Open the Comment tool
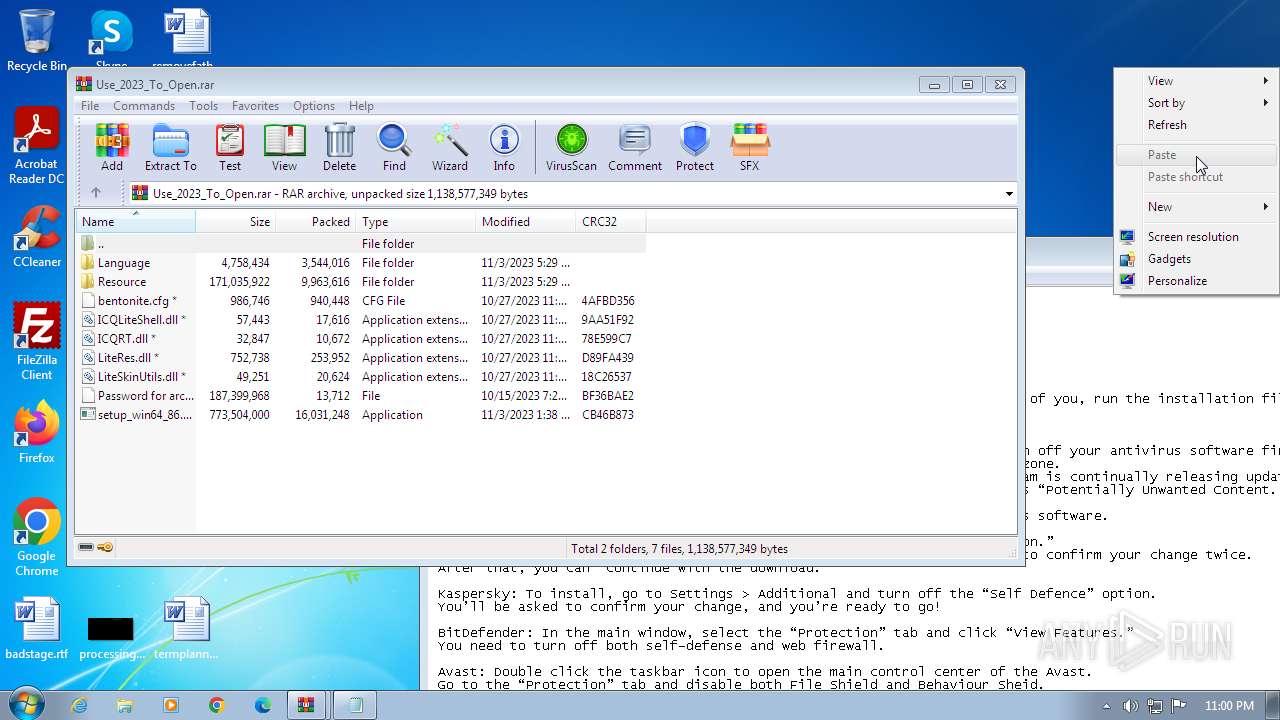Screen dimensions: 1280x720 (x=635, y=147)
